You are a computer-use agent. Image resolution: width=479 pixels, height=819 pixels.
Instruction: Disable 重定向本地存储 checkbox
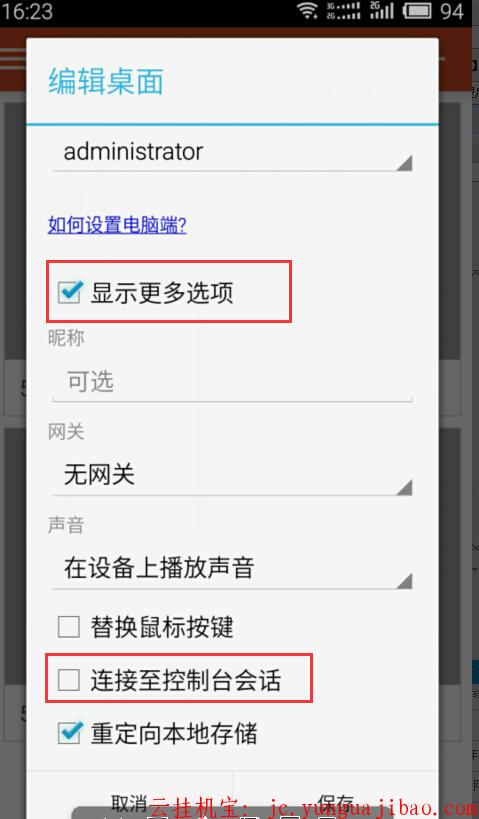point(69,733)
